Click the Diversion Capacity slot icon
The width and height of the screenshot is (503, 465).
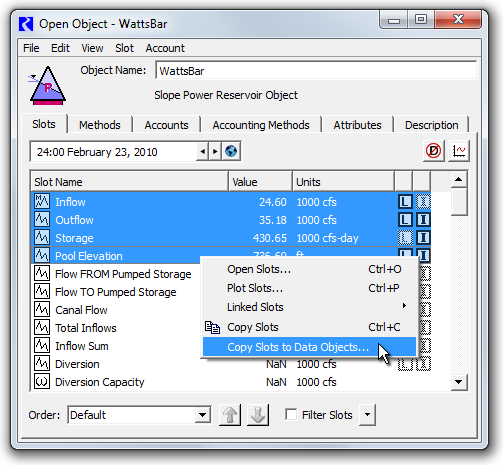42,382
